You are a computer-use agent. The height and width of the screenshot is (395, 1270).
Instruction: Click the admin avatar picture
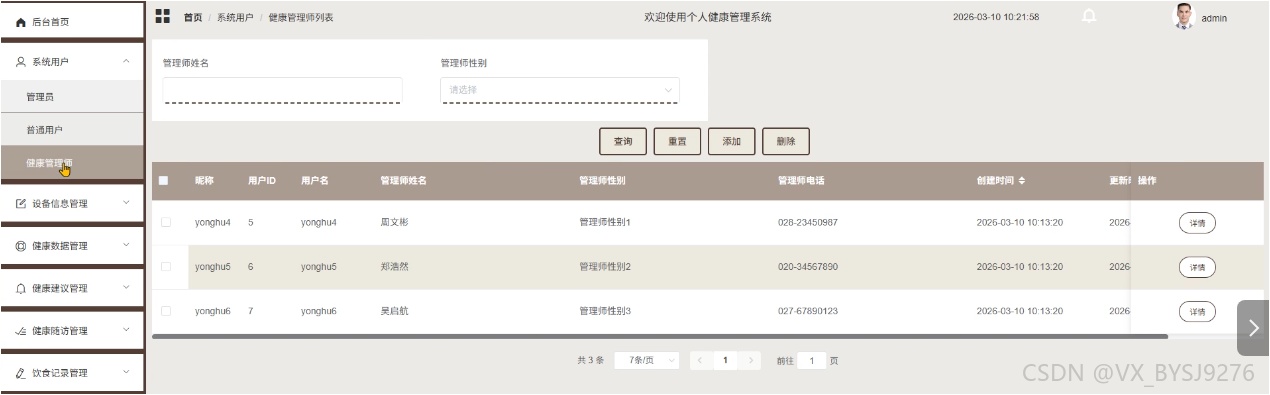pyautogui.click(x=1184, y=16)
